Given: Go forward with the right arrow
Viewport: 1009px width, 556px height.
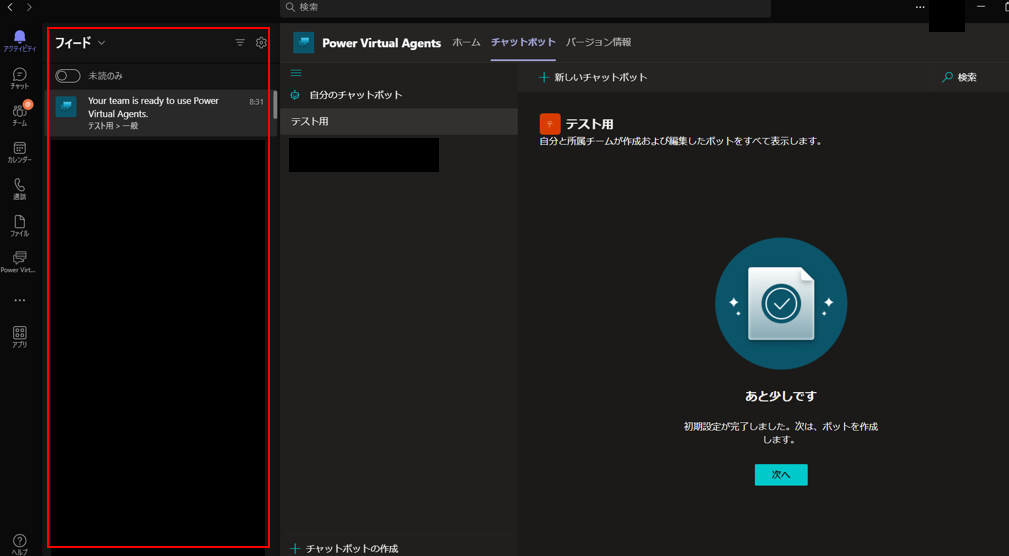Looking at the screenshot, I should click(29, 8).
